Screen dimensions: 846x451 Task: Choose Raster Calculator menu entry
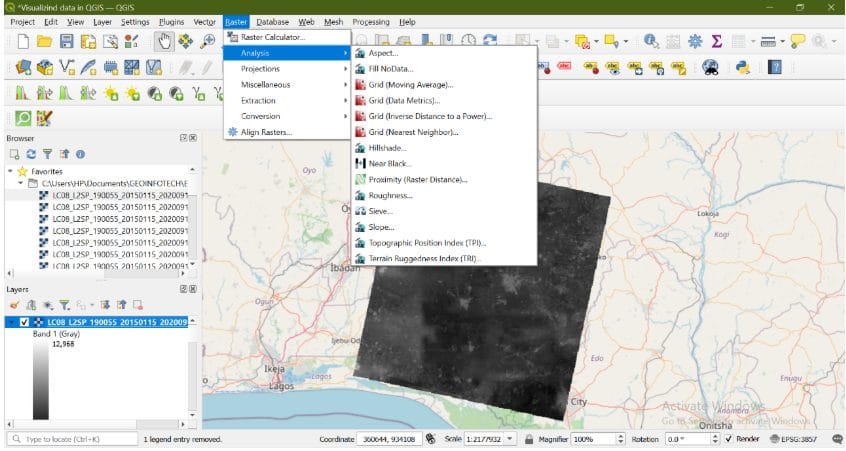click(273, 37)
